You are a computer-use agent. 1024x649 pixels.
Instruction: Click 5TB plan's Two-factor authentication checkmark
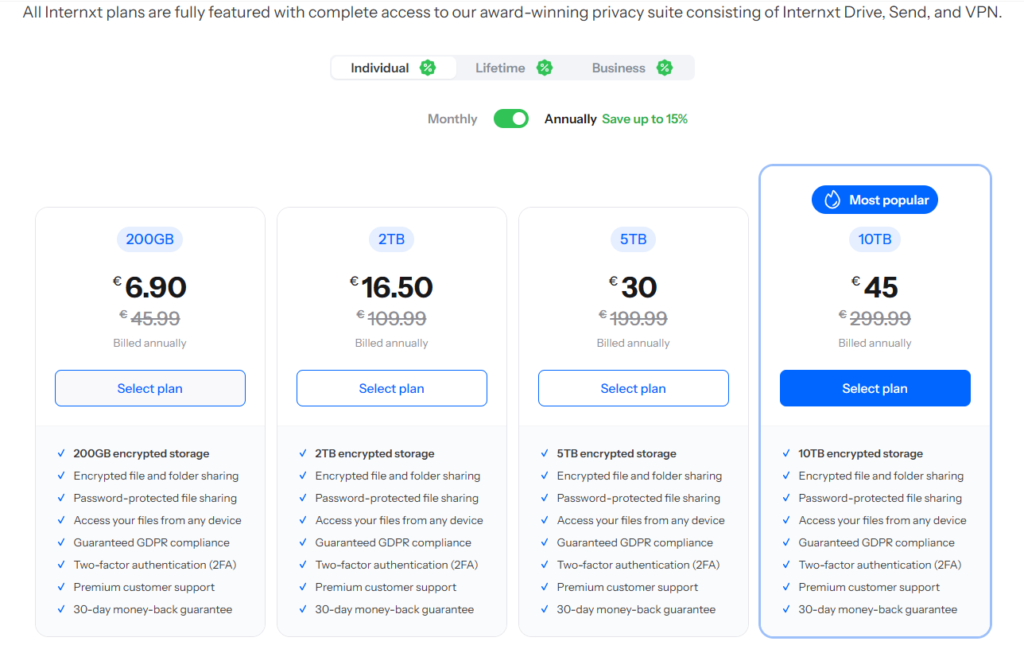tap(545, 564)
